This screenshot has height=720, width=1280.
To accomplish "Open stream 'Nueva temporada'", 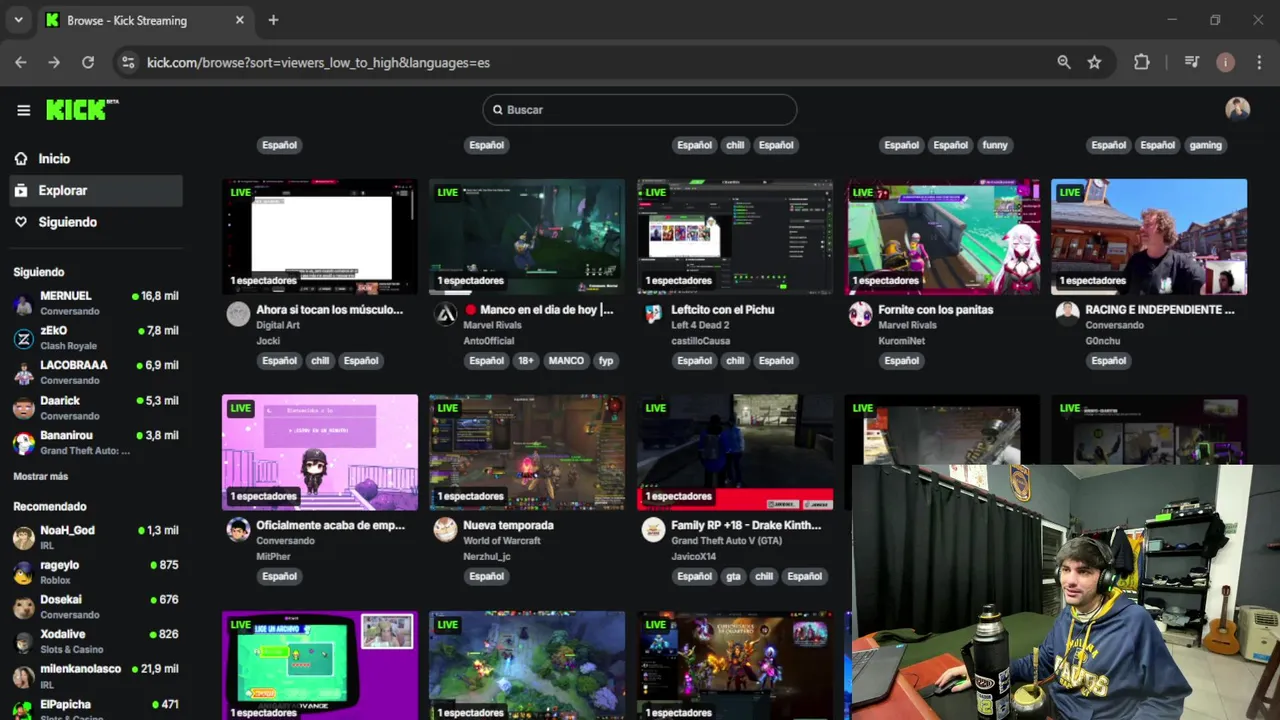I will (x=508, y=525).
